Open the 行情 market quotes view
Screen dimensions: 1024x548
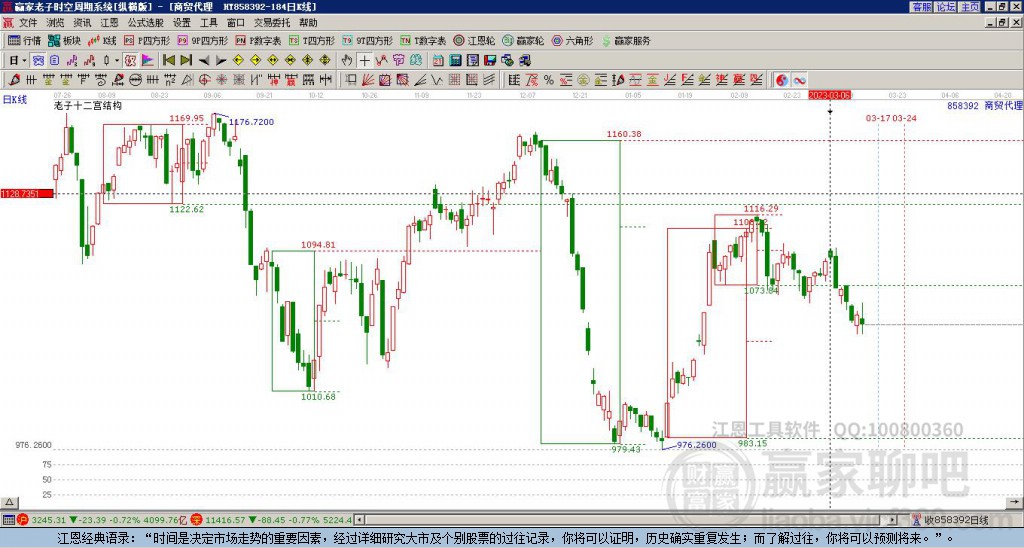click(x=24, y=41)
